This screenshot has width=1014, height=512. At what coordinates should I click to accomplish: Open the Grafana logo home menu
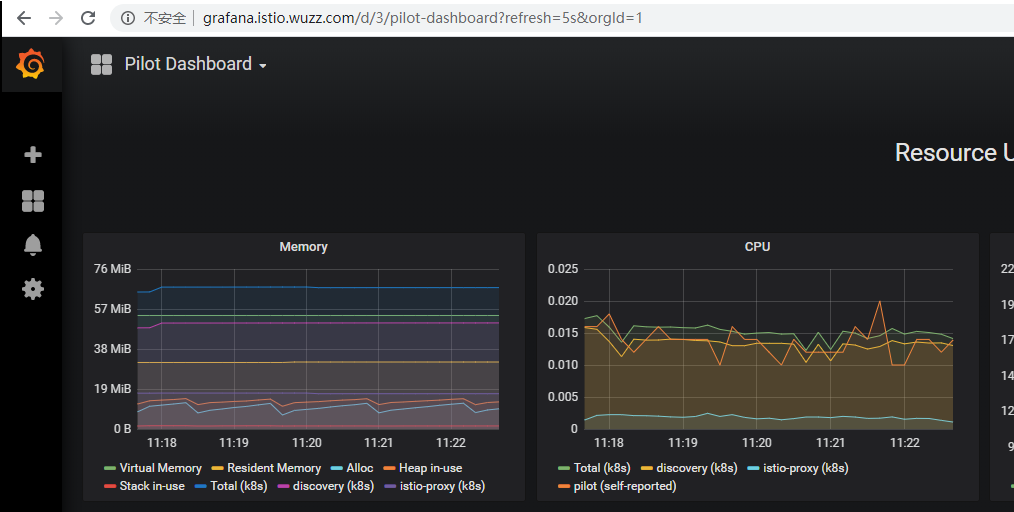point(31,64)
